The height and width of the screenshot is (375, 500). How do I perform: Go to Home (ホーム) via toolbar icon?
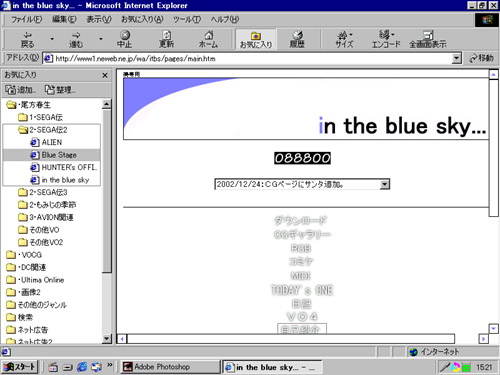(x=208, y=39)
